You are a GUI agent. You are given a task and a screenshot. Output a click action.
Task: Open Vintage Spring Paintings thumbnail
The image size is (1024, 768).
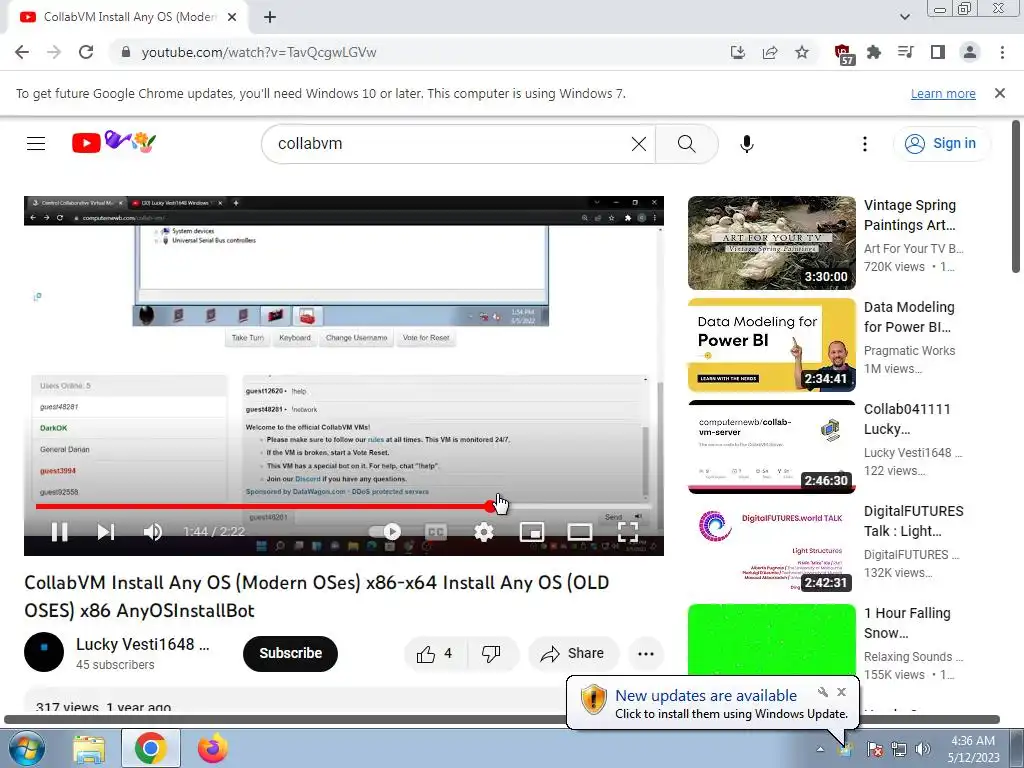point(771,243)
